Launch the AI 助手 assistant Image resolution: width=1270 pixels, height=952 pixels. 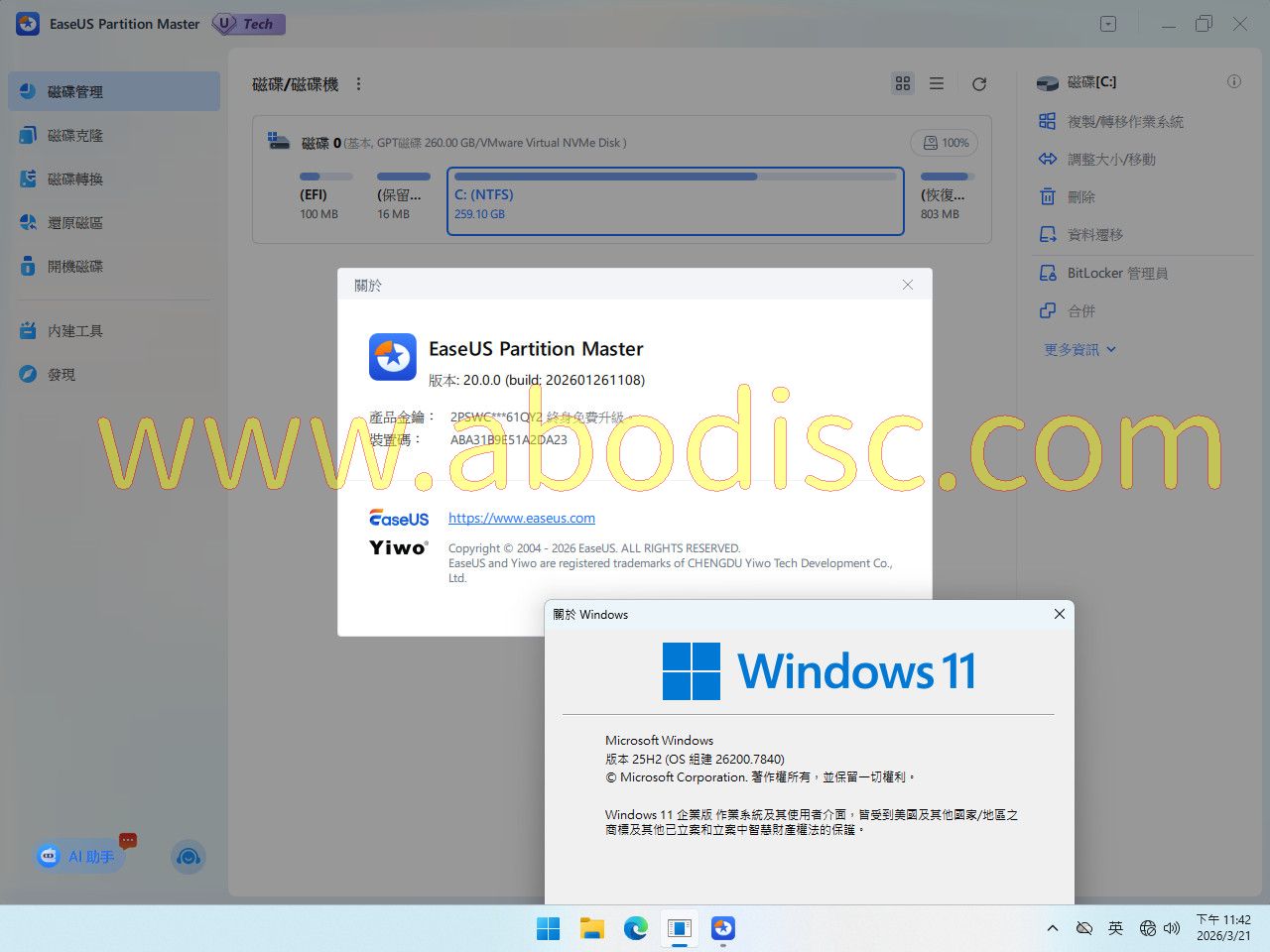[79, 856]
